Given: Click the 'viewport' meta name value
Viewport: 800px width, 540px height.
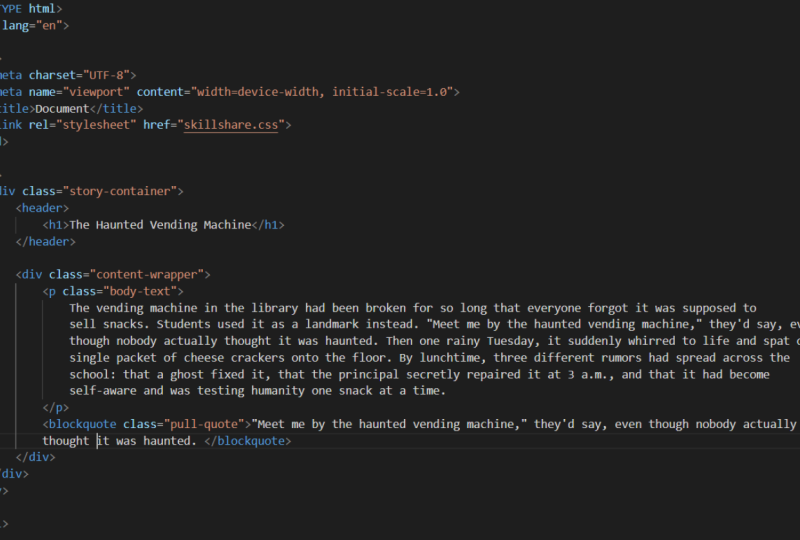Looking at the screenshot, I should coord(96,92).
